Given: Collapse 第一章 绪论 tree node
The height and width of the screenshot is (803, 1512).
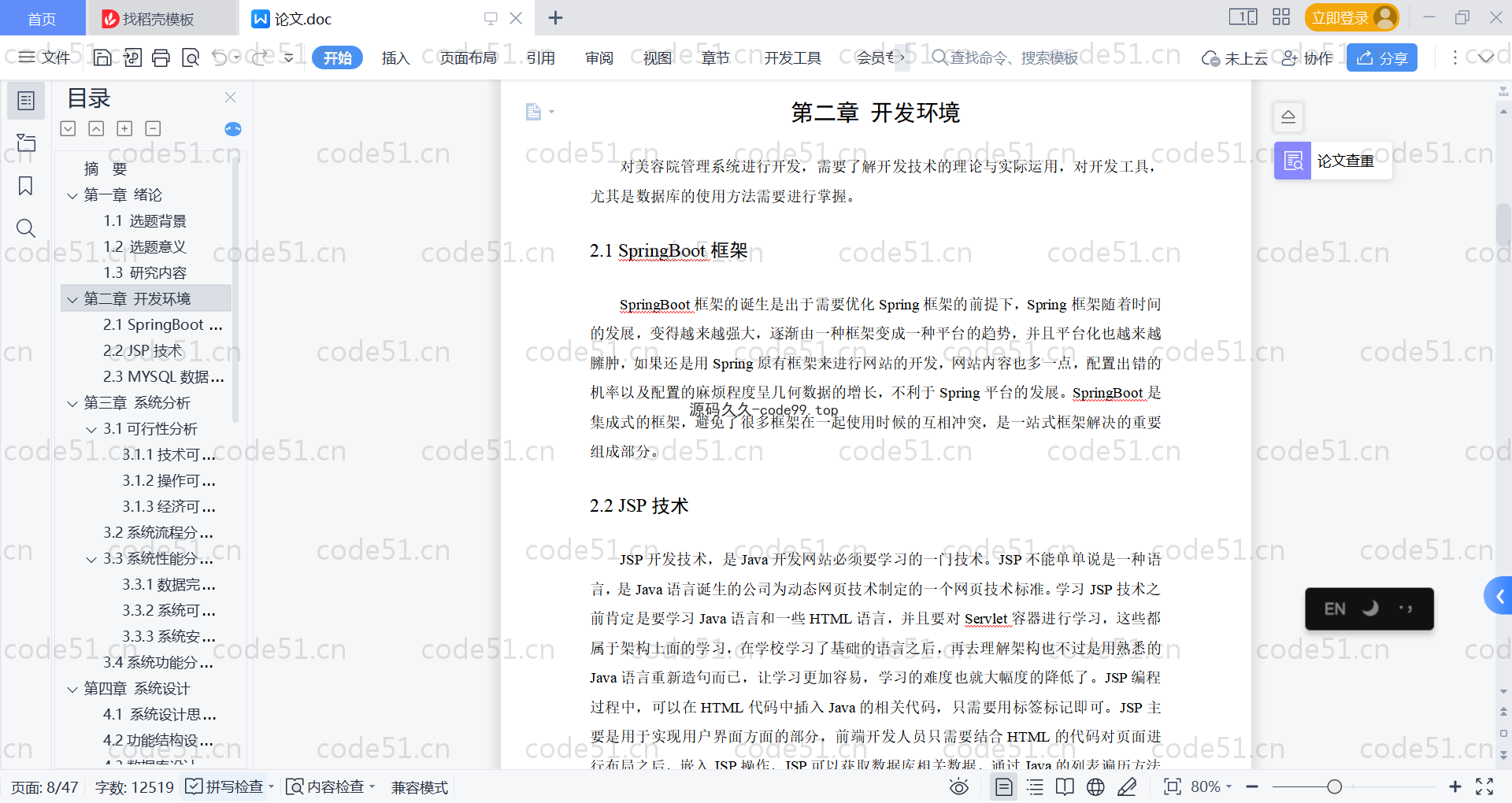Looking at the screenshot, I should point(72,195).
